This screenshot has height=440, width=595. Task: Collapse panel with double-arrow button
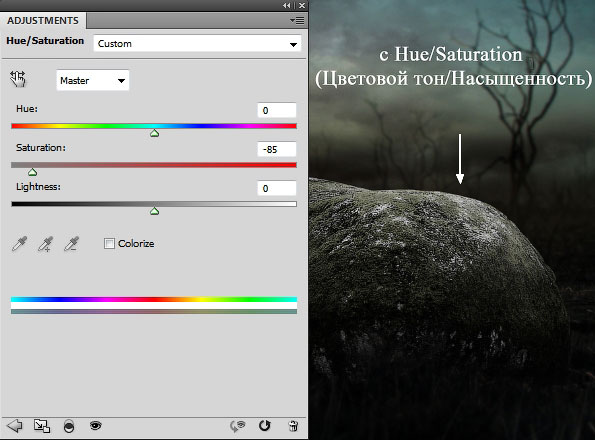click(286, 5)
